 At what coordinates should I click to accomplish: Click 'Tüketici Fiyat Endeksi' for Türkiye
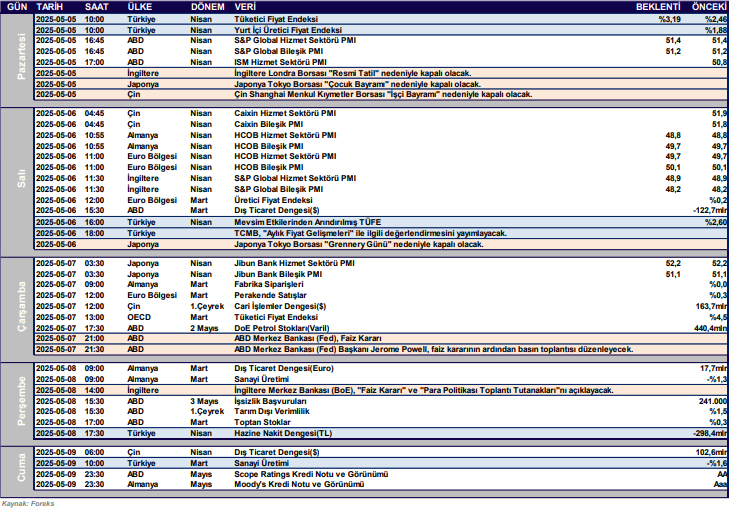pos(276,19)
